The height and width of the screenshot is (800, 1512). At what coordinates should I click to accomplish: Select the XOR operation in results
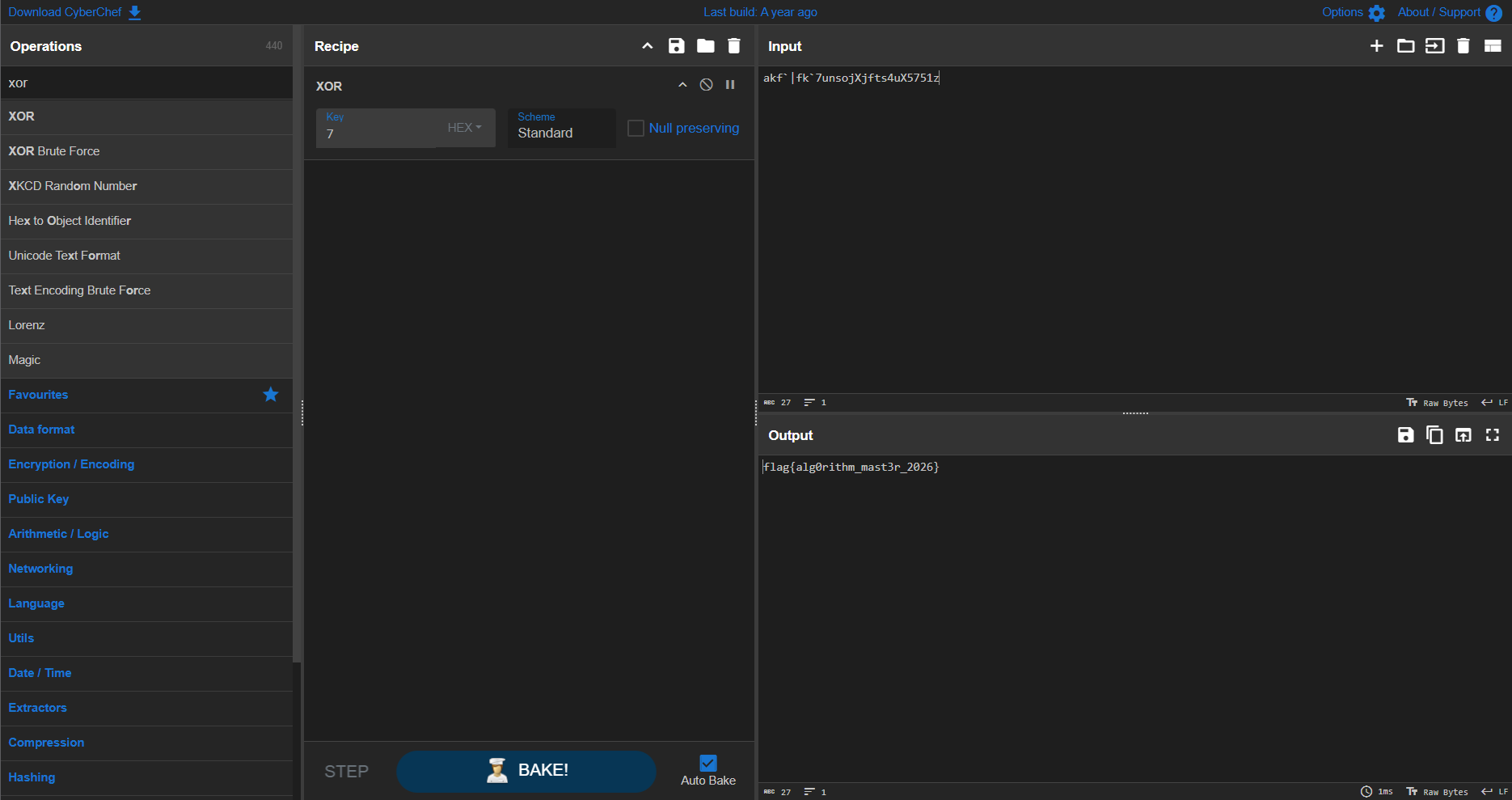tap(146, 116)
